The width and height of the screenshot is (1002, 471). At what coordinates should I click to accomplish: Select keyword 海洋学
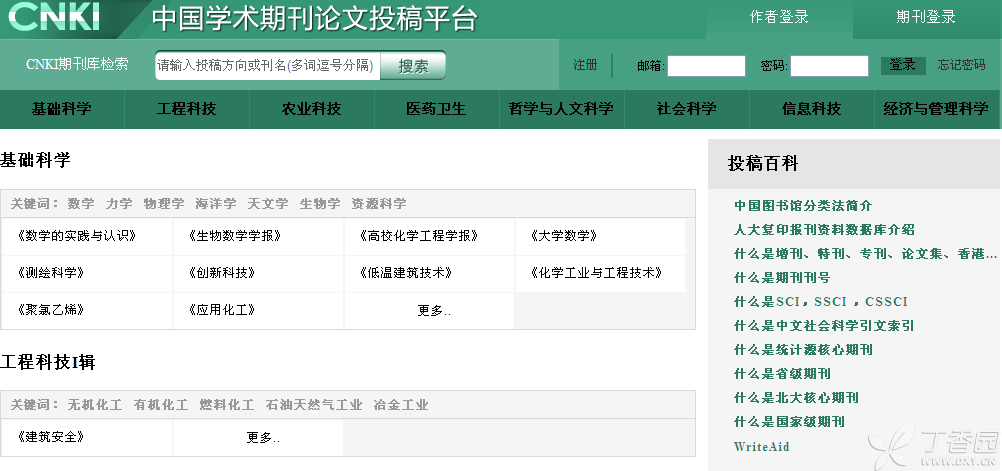coord(216,204)
